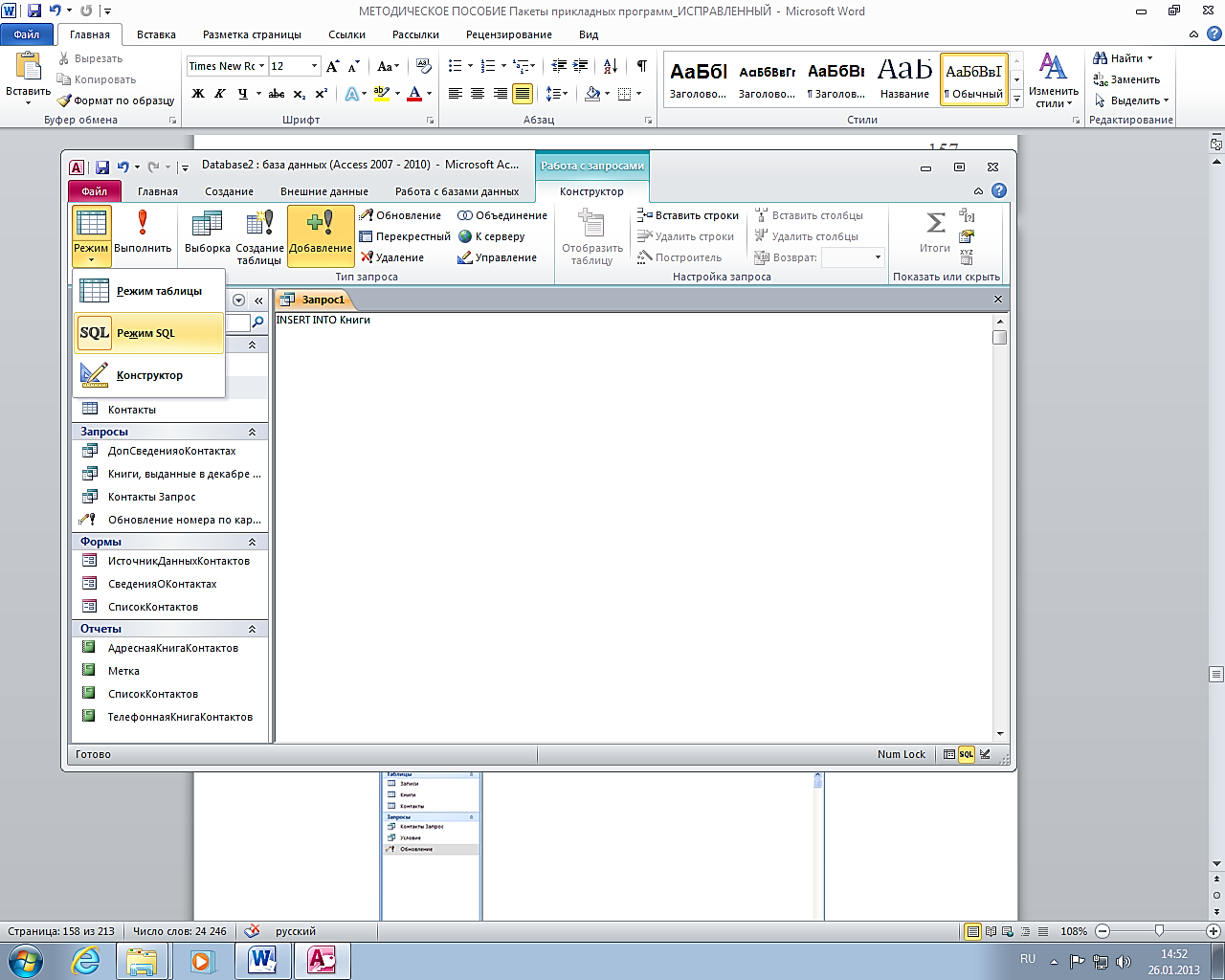Click the Копировать copy button in Word
Image resolution: width=1225 pixels, height=980 pixels.
pyautogui.click(x=97, y=79)
